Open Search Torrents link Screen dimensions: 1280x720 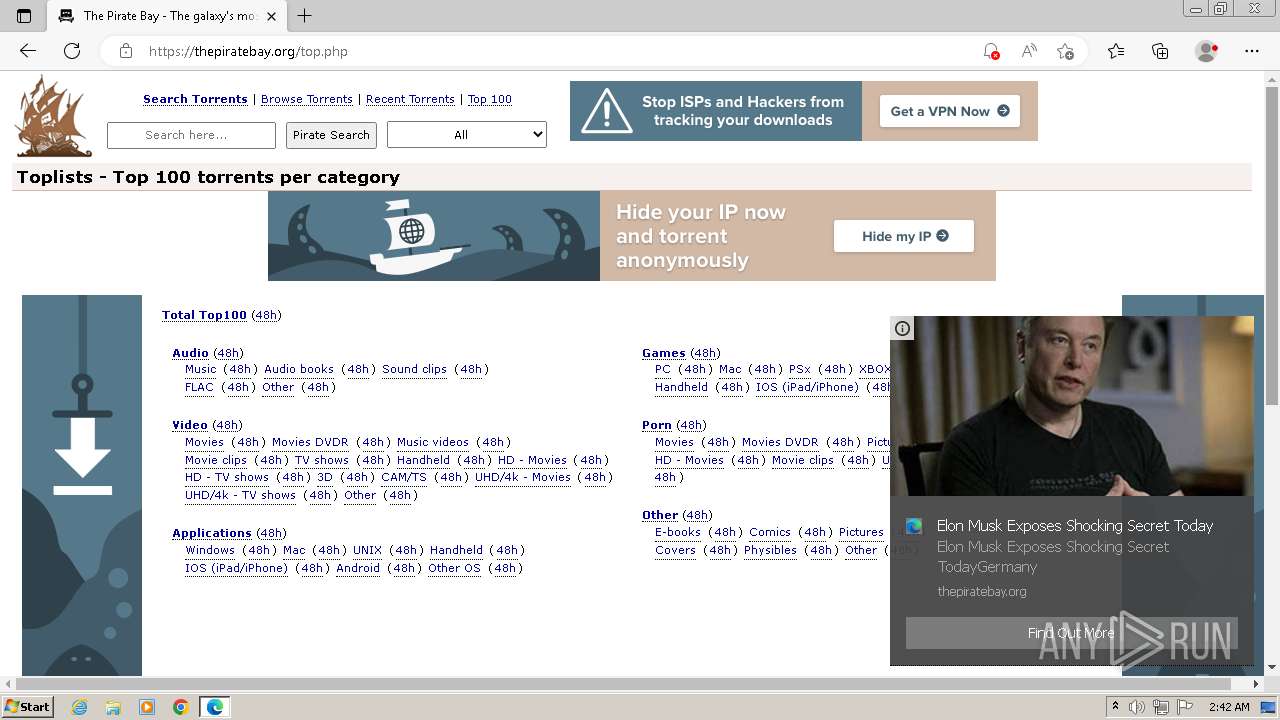pos(195,99)
